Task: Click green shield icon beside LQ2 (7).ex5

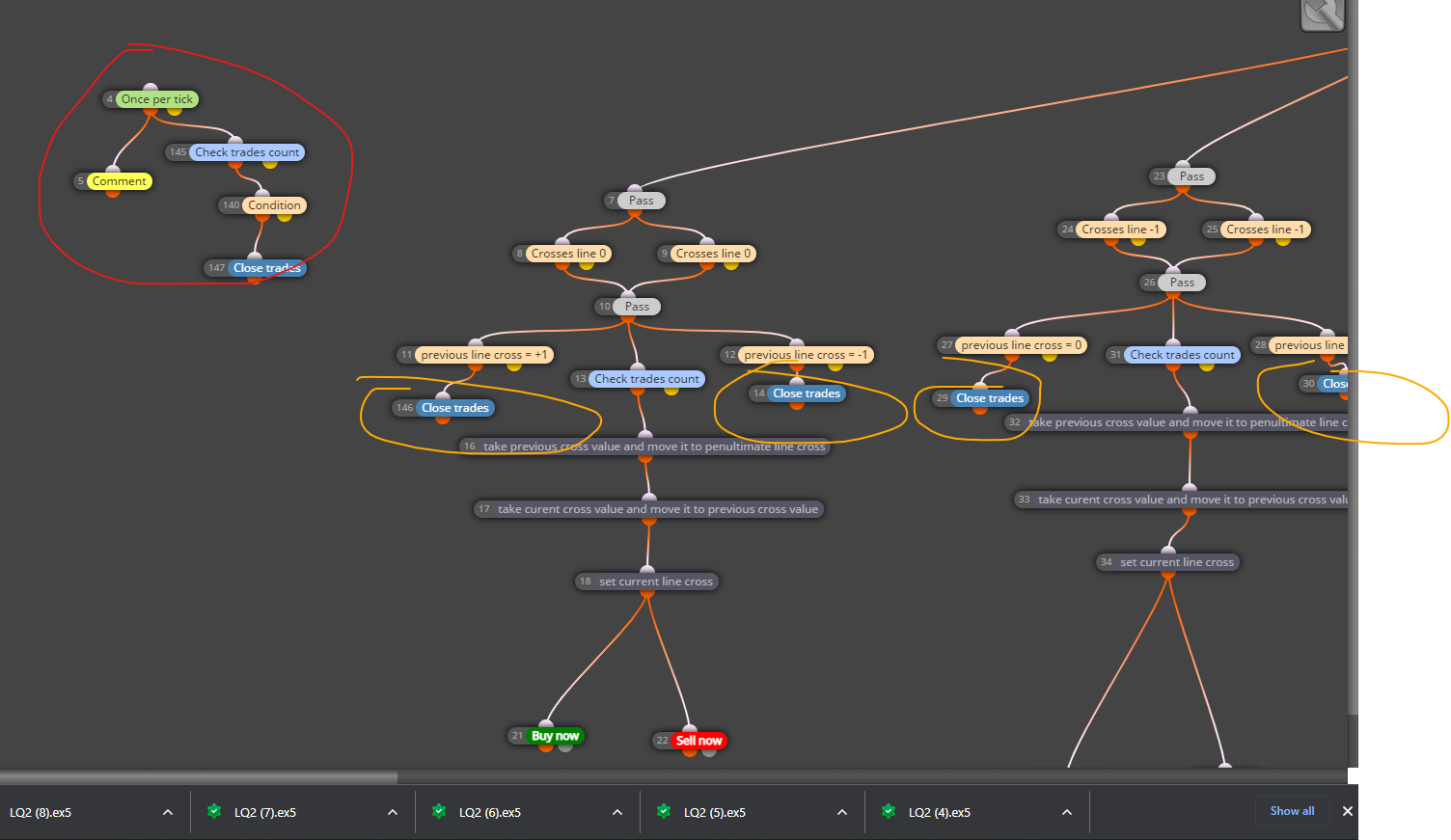Action: (x=214, y=812)
